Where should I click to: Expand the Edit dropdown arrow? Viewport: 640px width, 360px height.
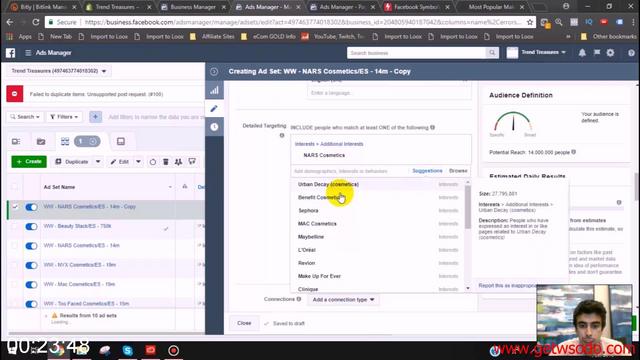tap(138, 162)
